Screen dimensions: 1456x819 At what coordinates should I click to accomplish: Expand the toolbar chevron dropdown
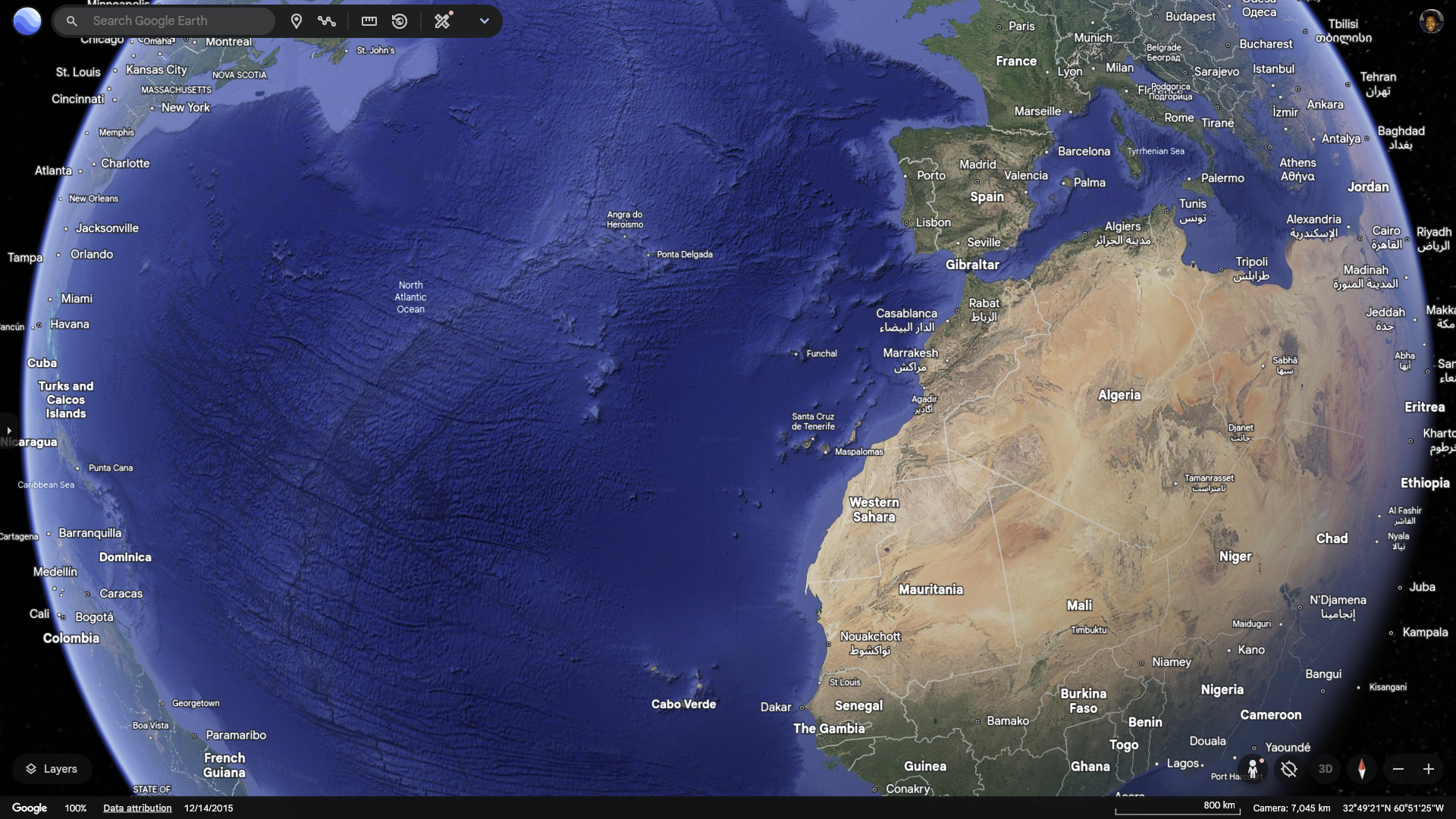[485, 21]
